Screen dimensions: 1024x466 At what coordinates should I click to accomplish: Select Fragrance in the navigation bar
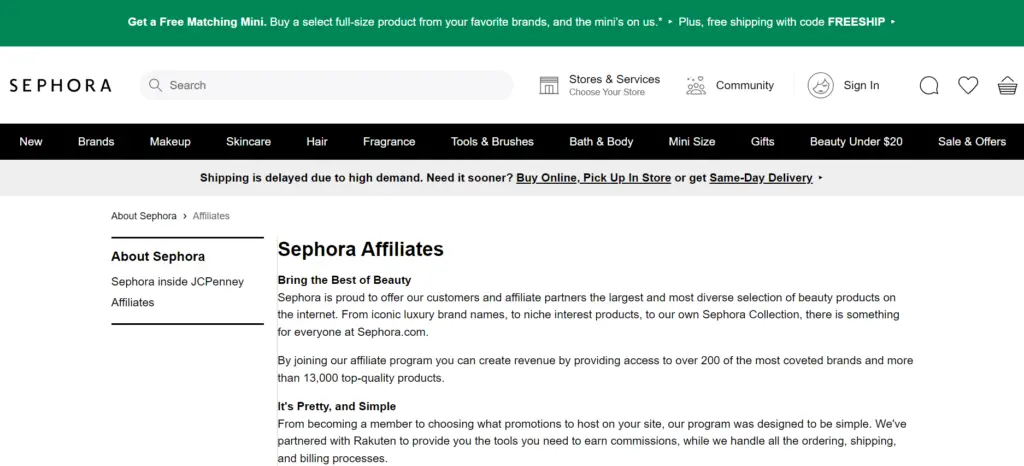[x=389, y=142]
